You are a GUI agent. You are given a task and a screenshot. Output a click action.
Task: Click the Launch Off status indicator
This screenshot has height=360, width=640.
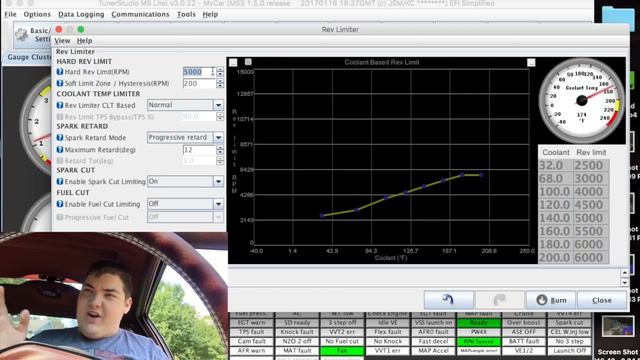click(x=569, y=351)
